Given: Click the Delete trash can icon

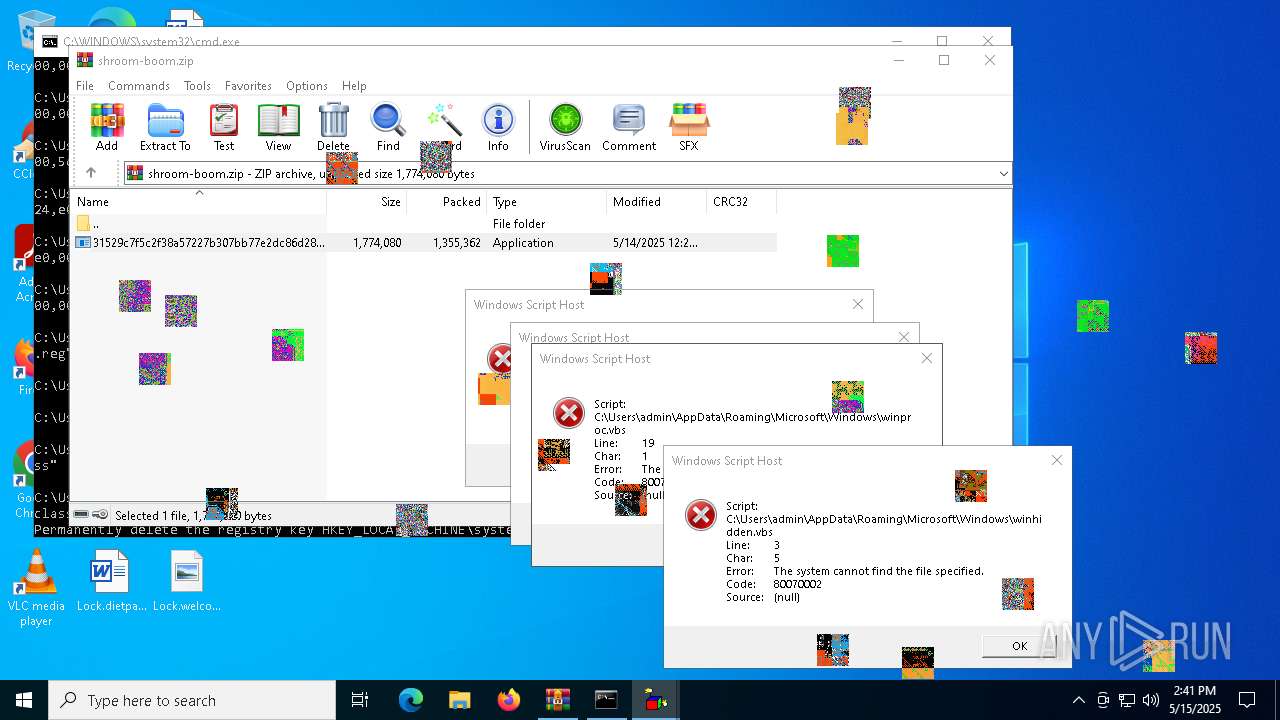Looking at the screenshot, I should pos(333,127).
